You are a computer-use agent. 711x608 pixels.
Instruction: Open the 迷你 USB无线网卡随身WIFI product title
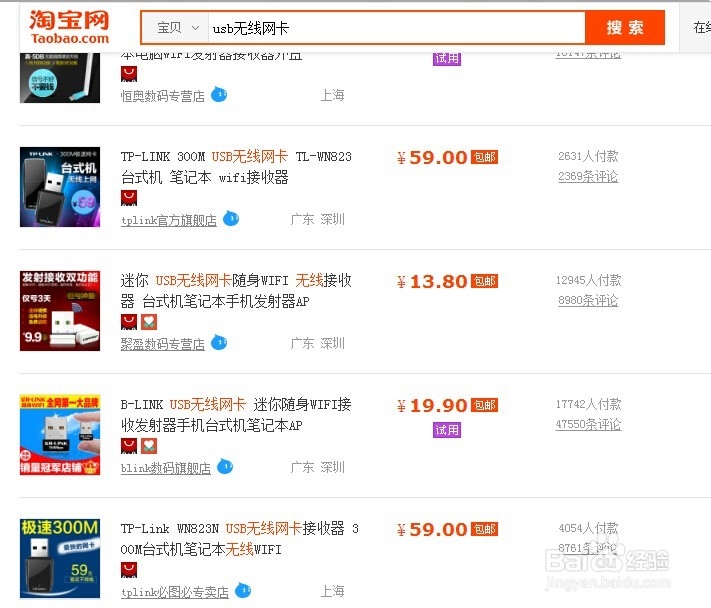[236, 291]
